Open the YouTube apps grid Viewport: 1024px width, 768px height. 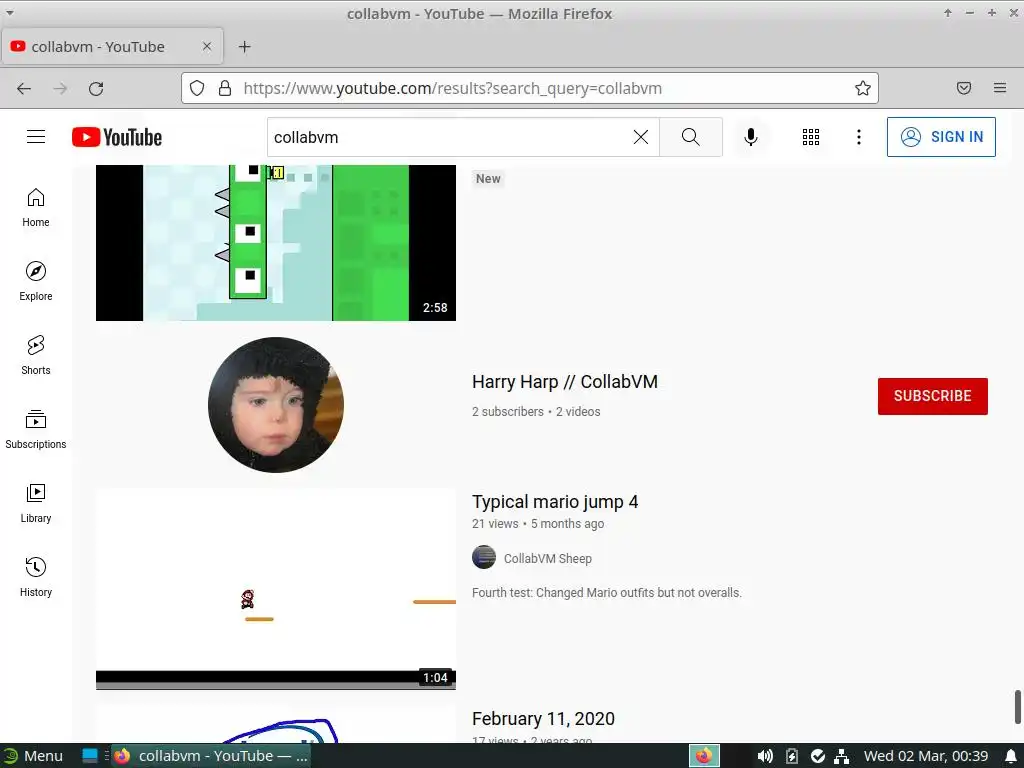810,137
